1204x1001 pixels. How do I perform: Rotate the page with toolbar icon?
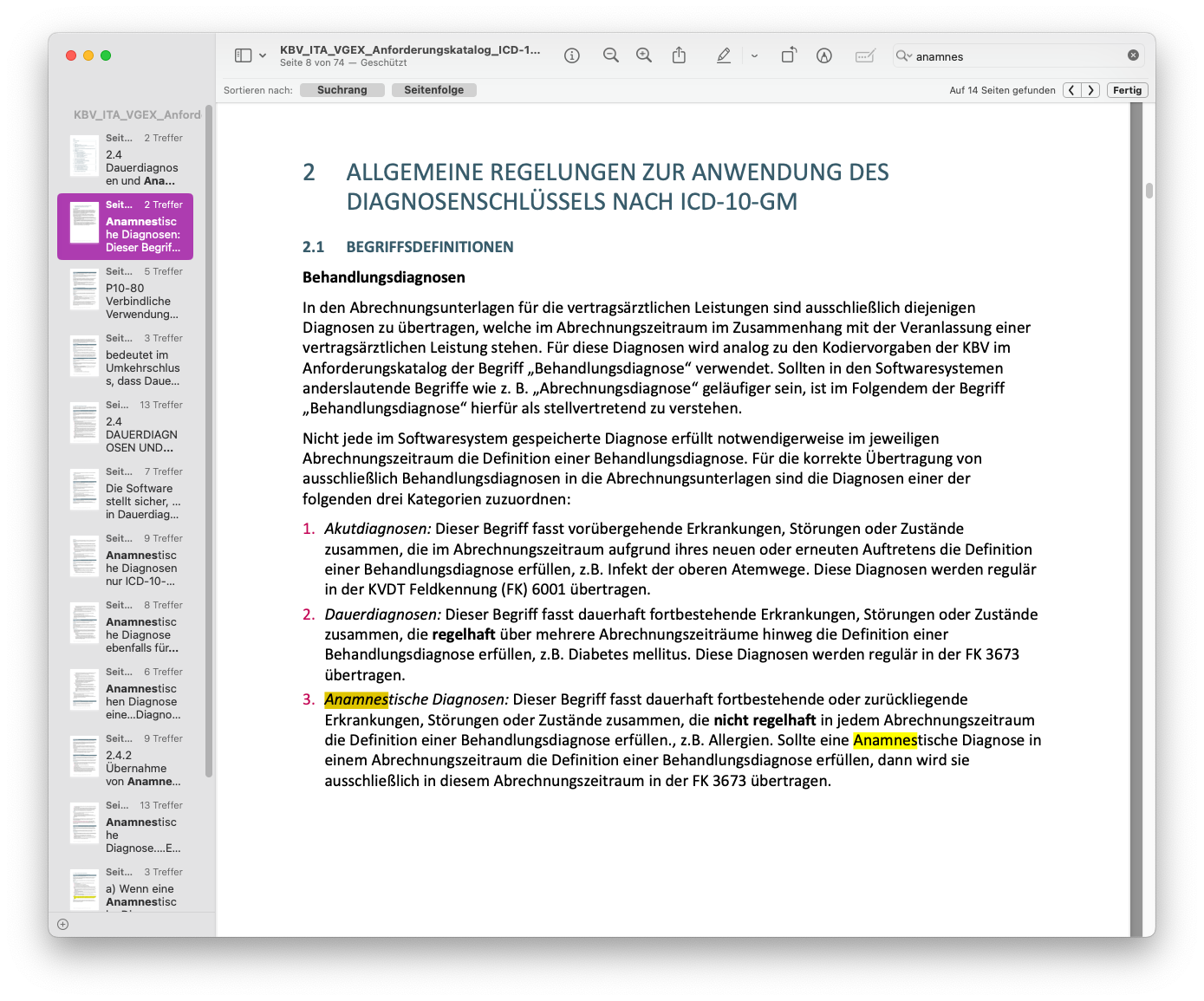point(789,55)
